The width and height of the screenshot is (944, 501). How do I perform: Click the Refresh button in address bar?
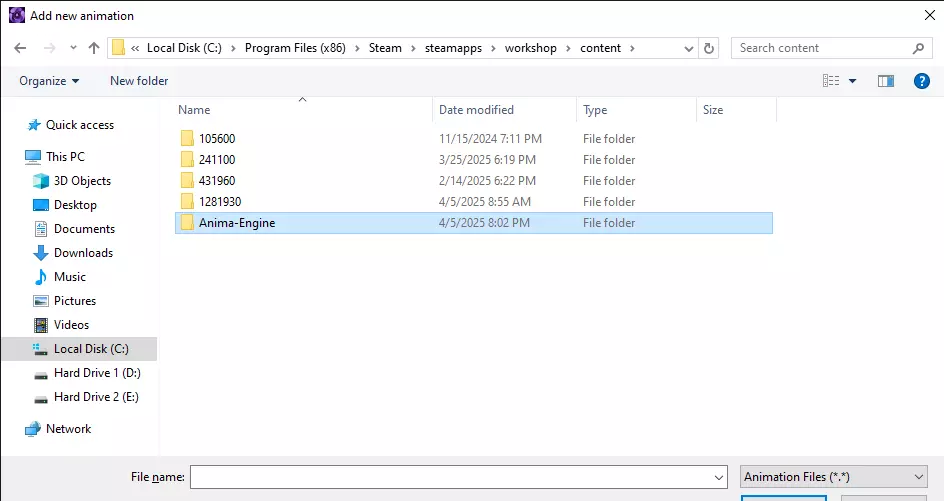[709, 48]
